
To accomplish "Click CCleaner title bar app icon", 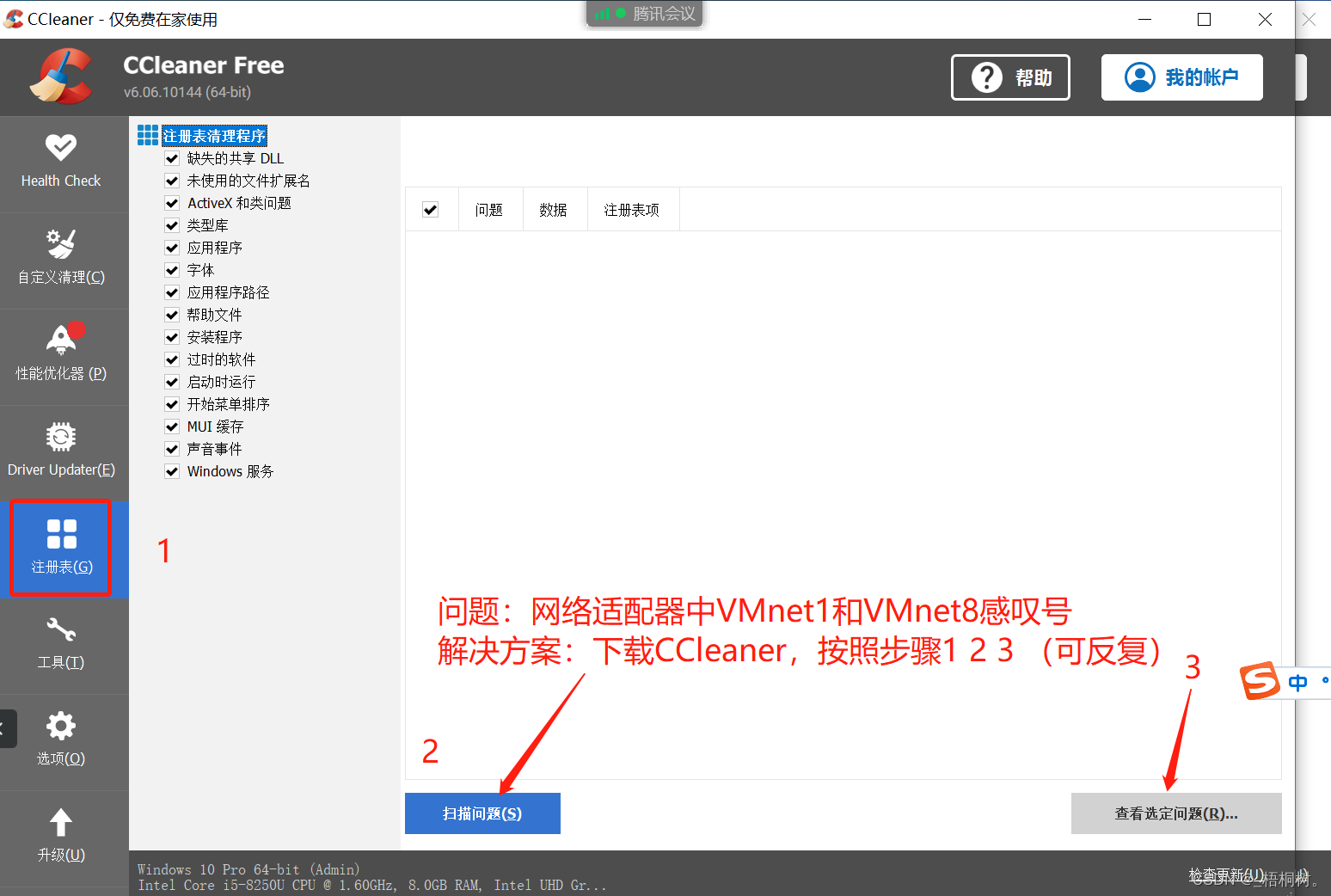I will [14, 19].
